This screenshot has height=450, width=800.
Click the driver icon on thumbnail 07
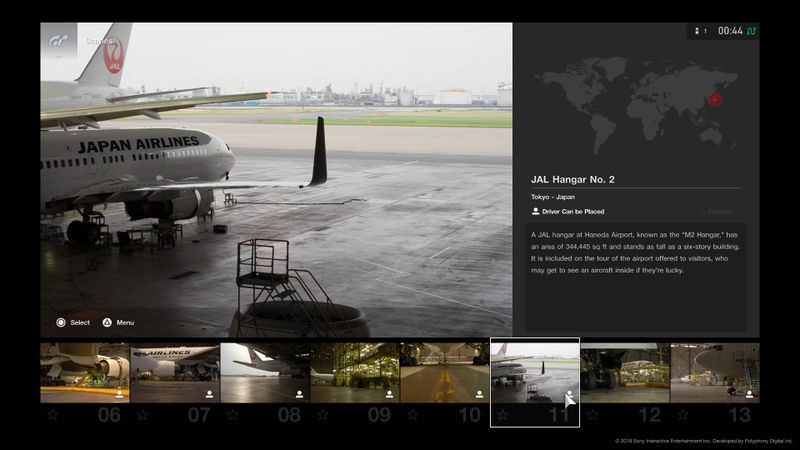[x=210, y=394]
